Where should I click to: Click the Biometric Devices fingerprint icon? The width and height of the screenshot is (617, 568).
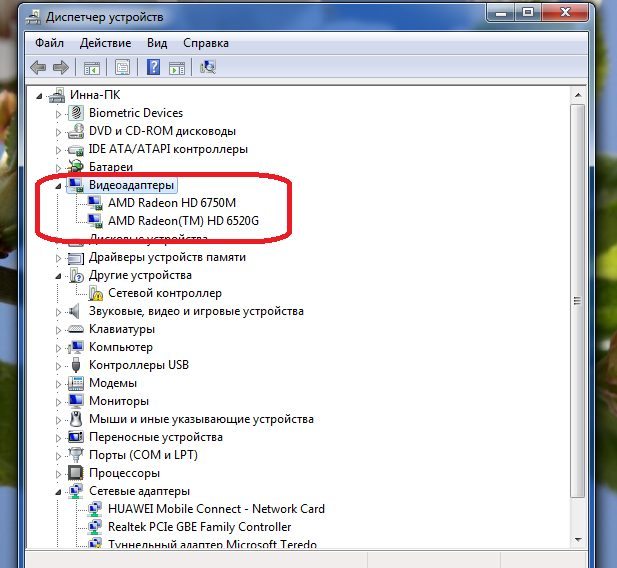point(75,113)
